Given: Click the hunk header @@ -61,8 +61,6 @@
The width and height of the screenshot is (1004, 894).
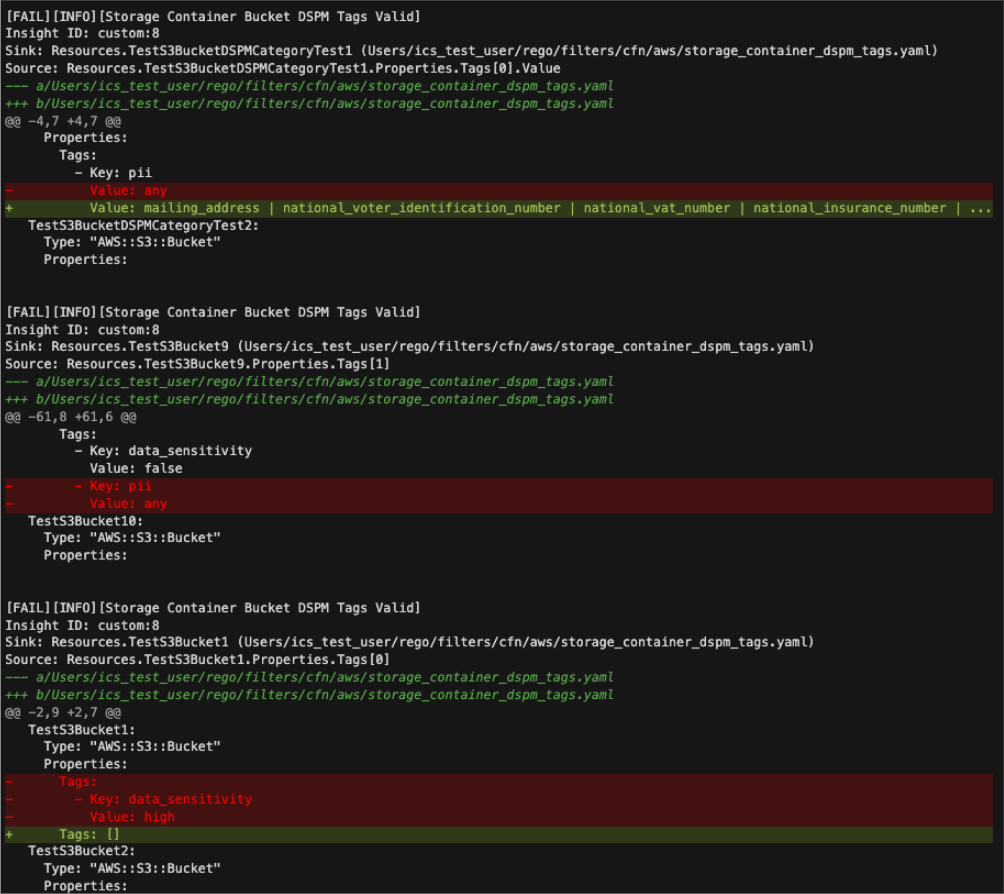Looking at the screenshot, I should (67, 416).
